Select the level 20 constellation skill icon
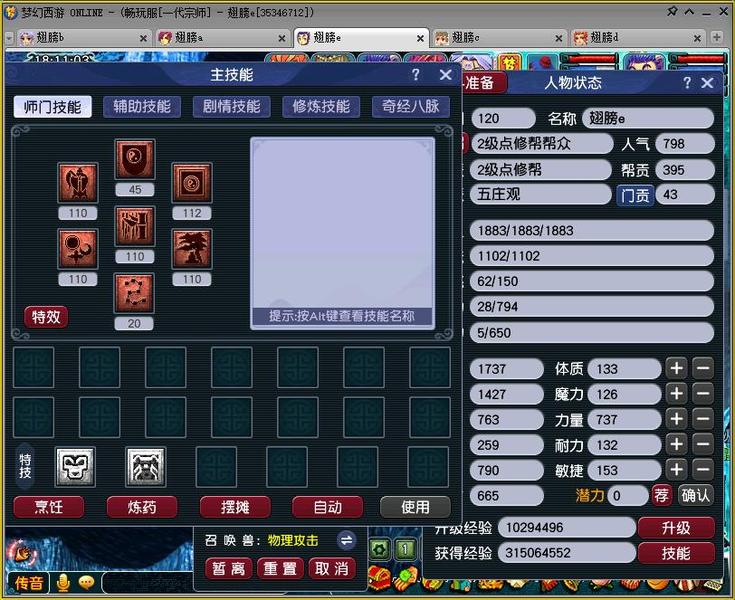The width and height of the screenshot is (735, 600). tap(134, 293)
